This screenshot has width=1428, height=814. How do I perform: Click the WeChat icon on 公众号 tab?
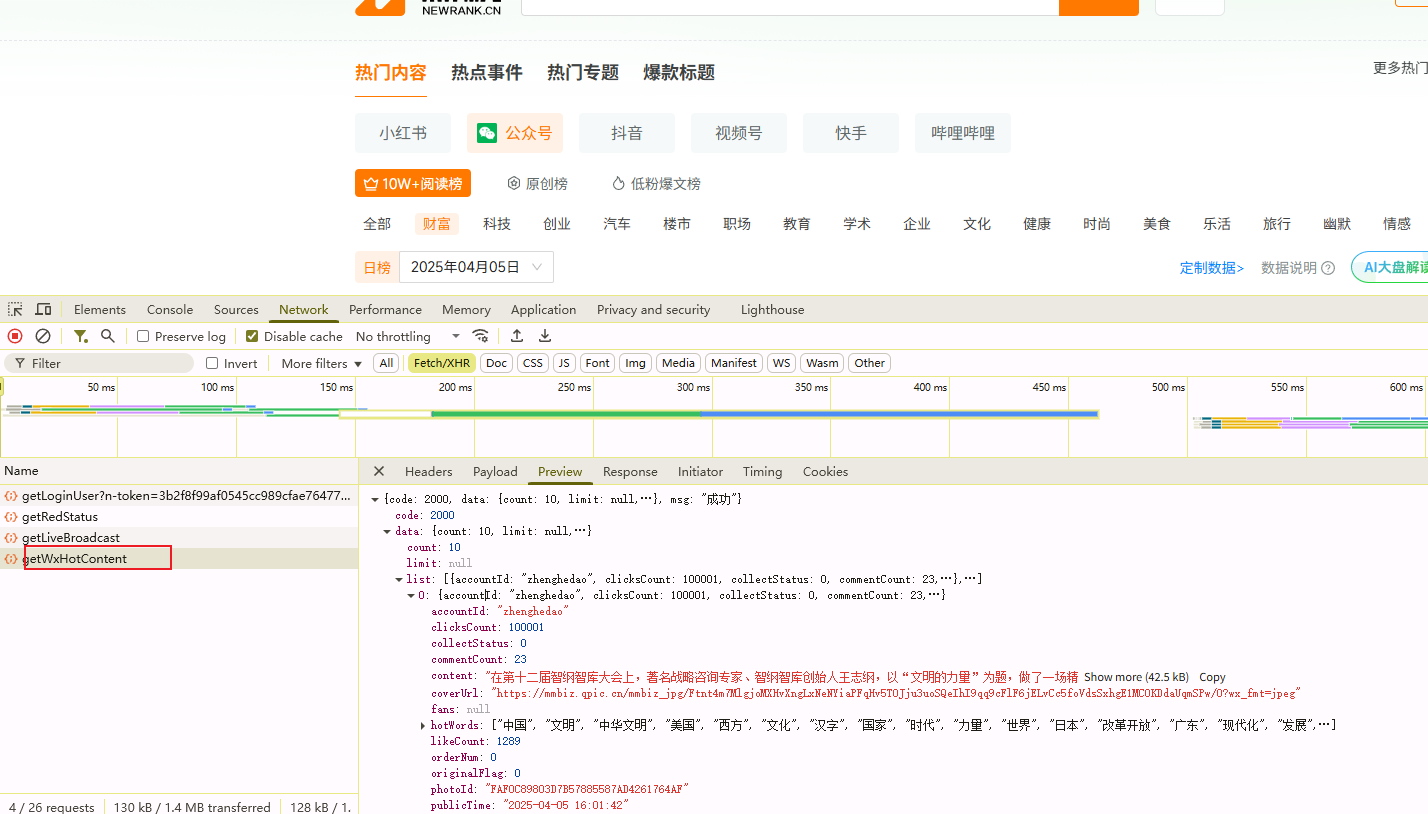[487, 133]
